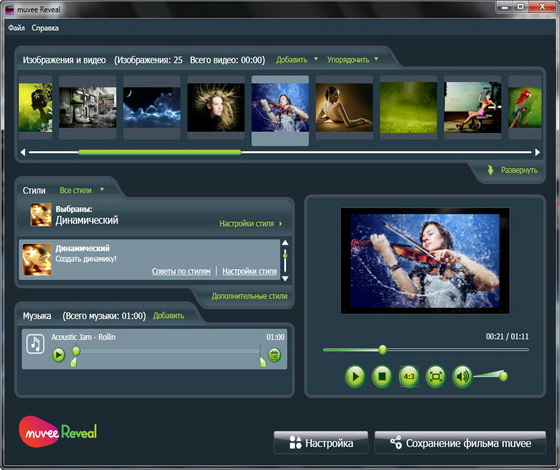Open Дополнительные стили

click(x=249, y=296)
